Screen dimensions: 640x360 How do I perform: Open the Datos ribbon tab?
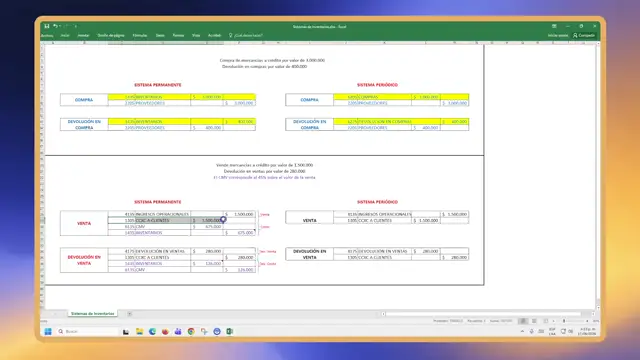click(x=160, y=36)
